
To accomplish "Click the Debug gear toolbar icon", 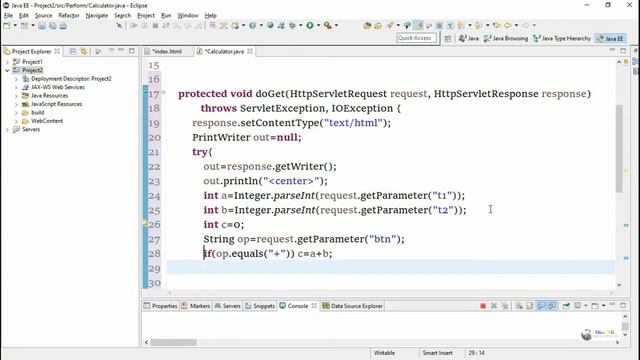I will coord(292,25).
